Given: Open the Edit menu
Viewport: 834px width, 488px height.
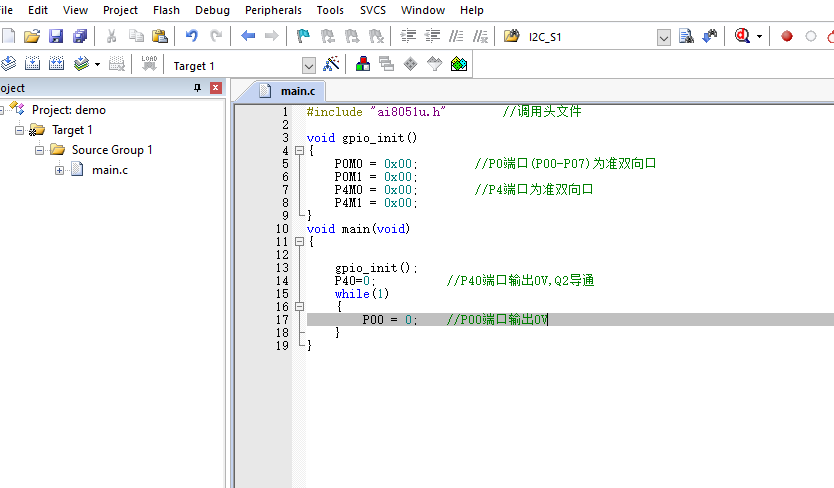Looking at the screenshot, I should [x=38, y=10].
